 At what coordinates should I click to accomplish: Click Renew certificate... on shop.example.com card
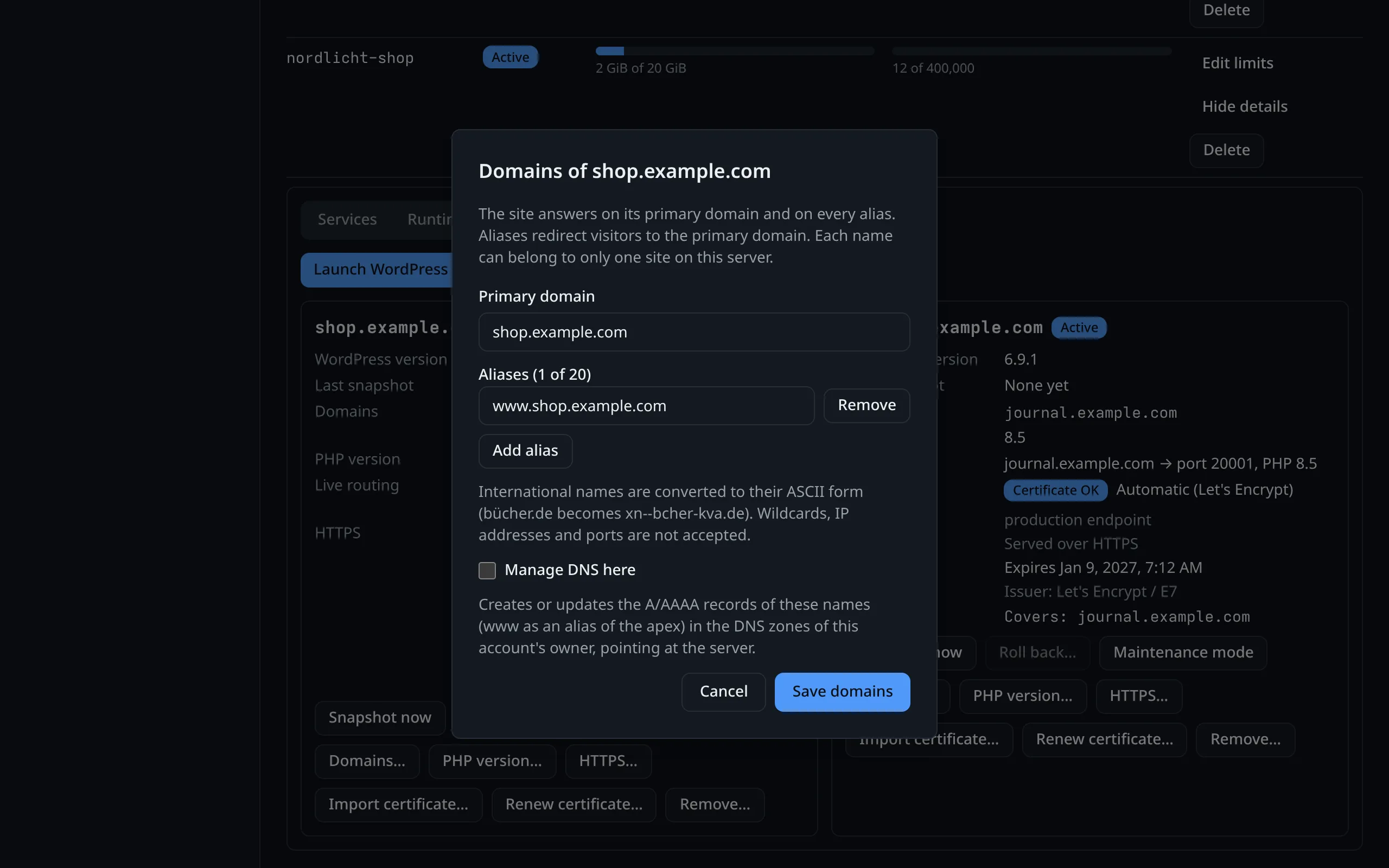click(x=574, y=805)
